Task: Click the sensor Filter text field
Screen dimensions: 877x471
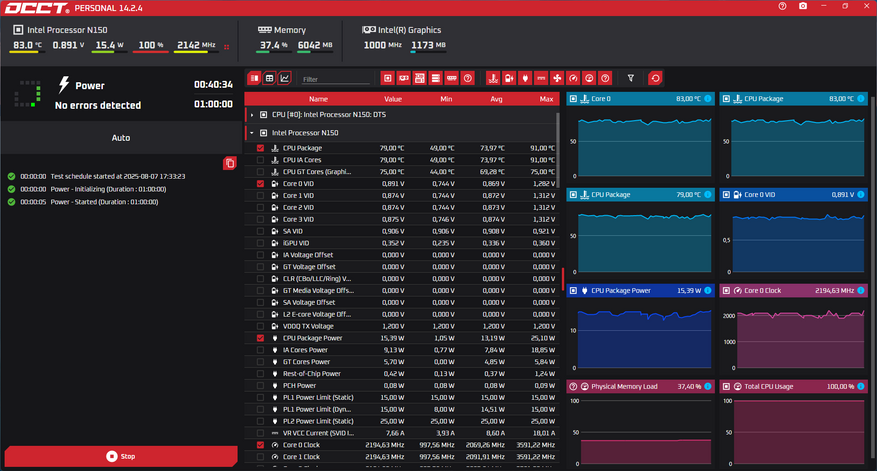Action: pos(336,79)
